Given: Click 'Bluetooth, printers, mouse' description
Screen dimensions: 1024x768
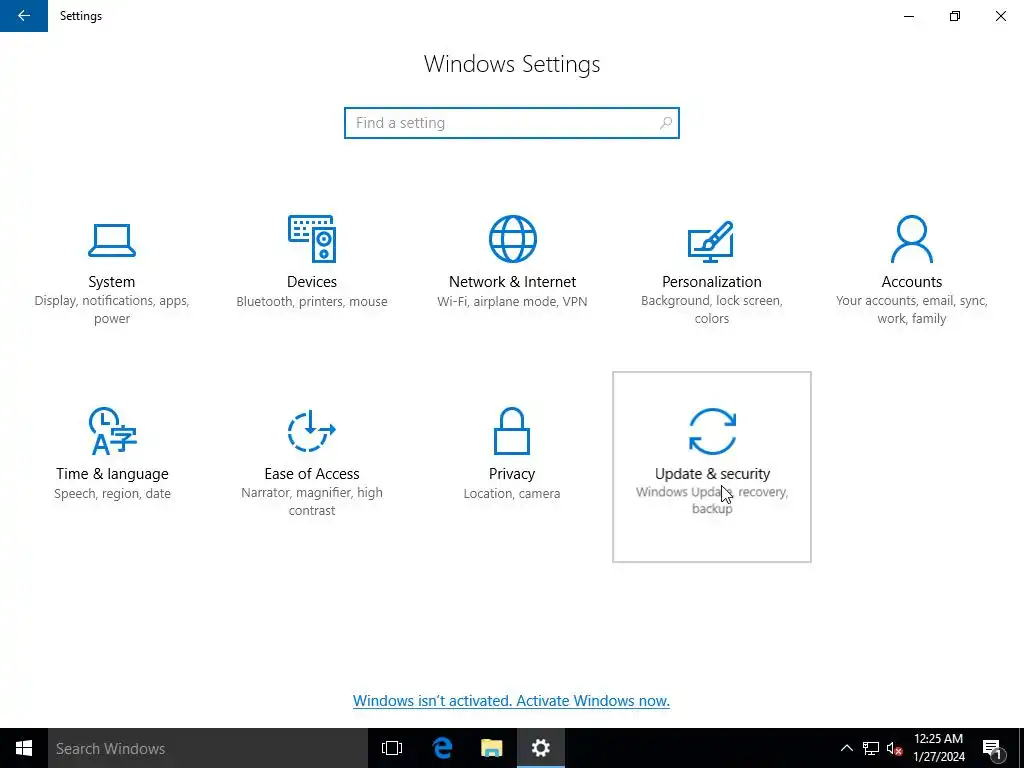Looking at the screenshot, I should point(312,301).
